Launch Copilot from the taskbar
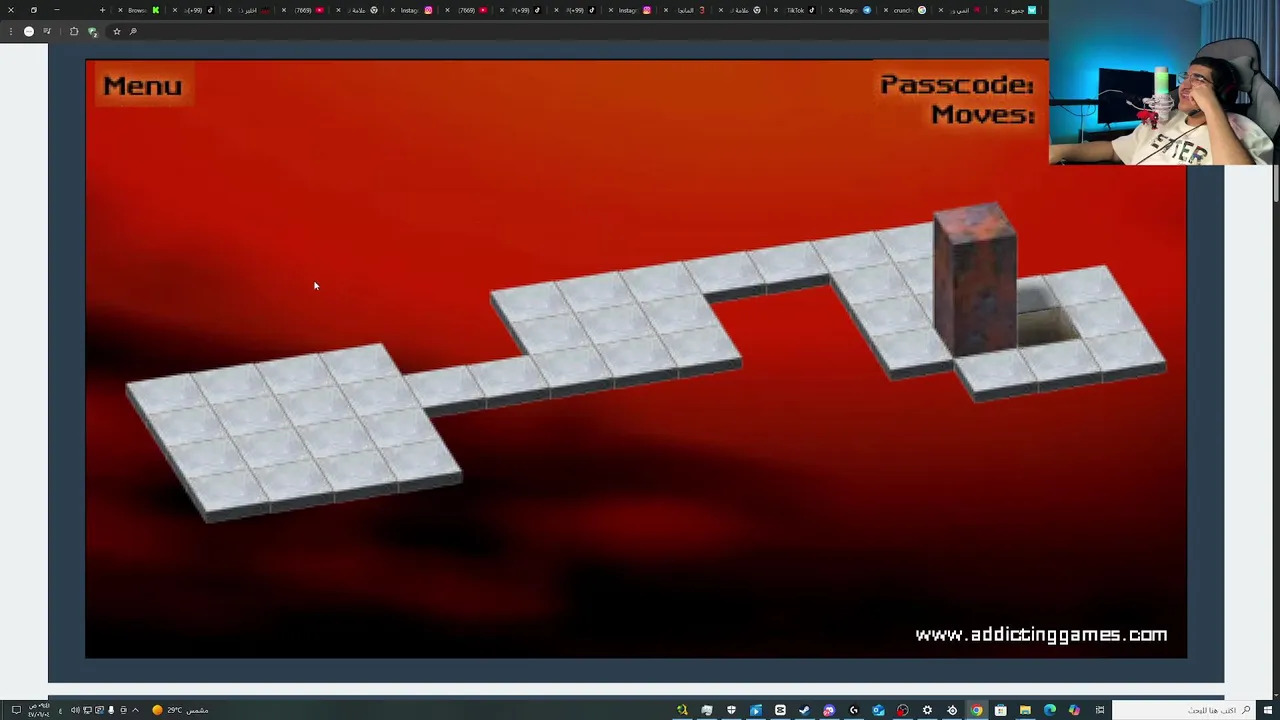Screen dimensions: 1280x720 click(1074, 710)
